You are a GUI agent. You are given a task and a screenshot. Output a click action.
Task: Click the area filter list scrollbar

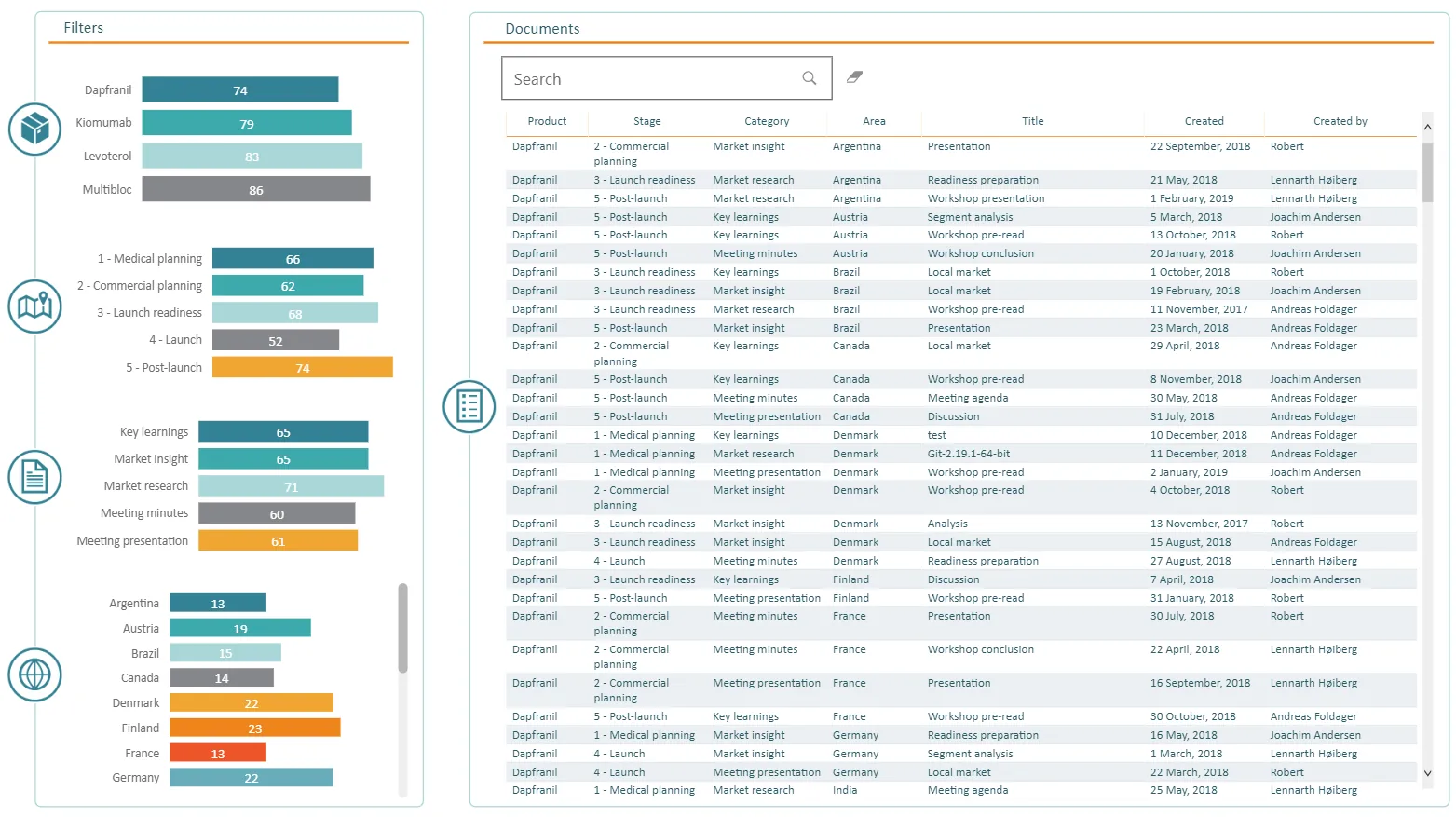(x=402, y=628)
